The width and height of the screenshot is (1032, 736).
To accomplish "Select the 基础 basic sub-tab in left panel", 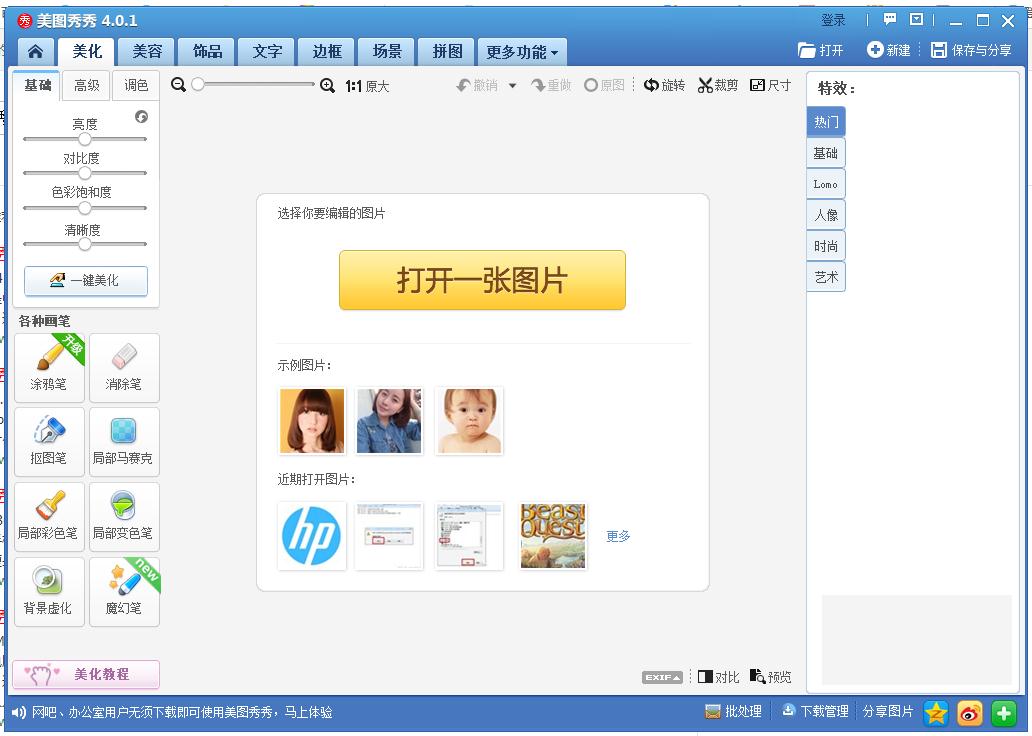I will coord(37,86).
